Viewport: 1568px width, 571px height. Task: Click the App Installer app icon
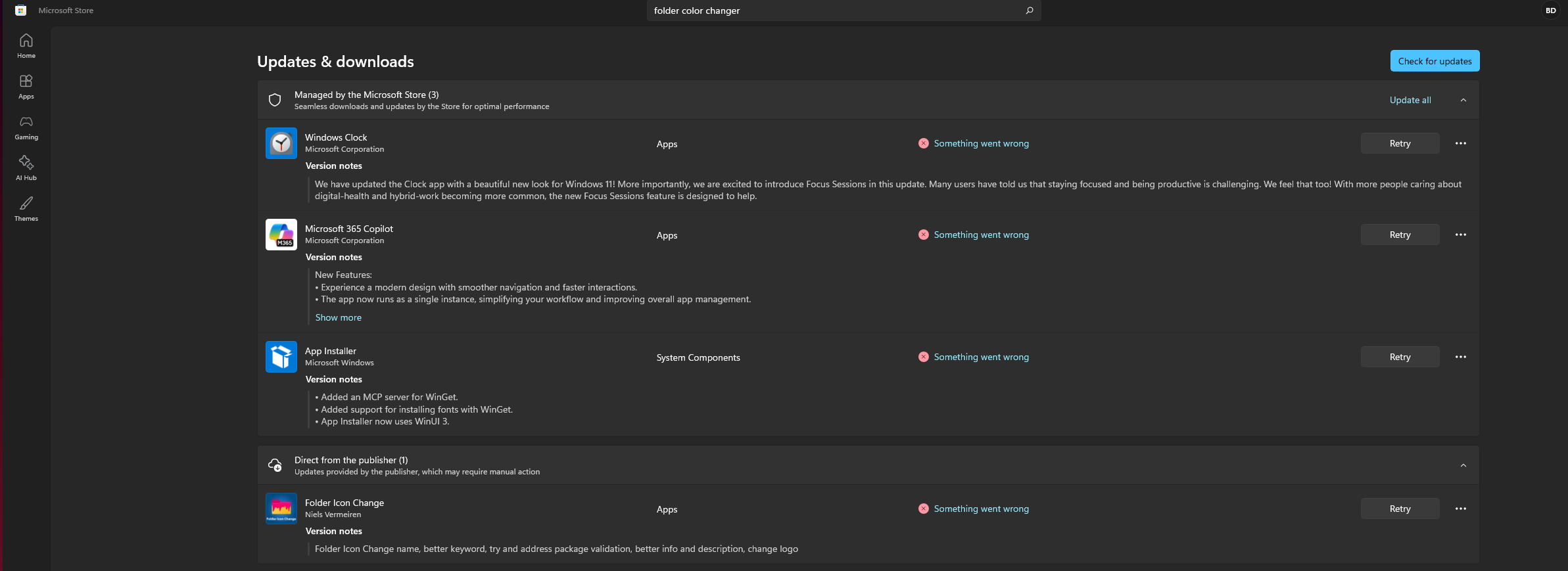point(281,357)
